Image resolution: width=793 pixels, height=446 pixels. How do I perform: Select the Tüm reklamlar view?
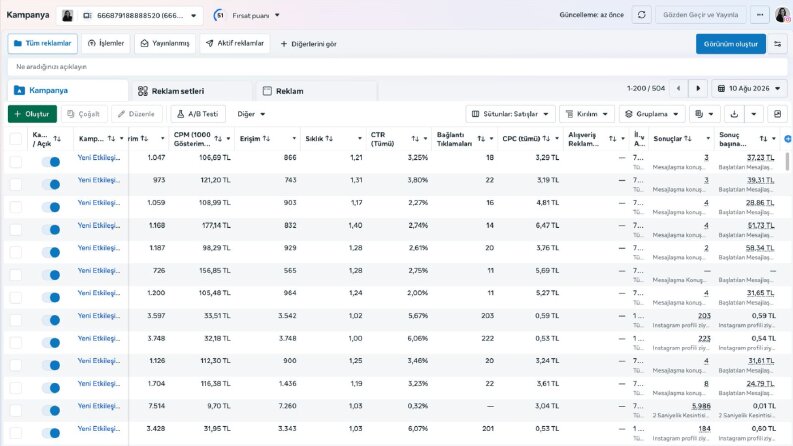42,43
